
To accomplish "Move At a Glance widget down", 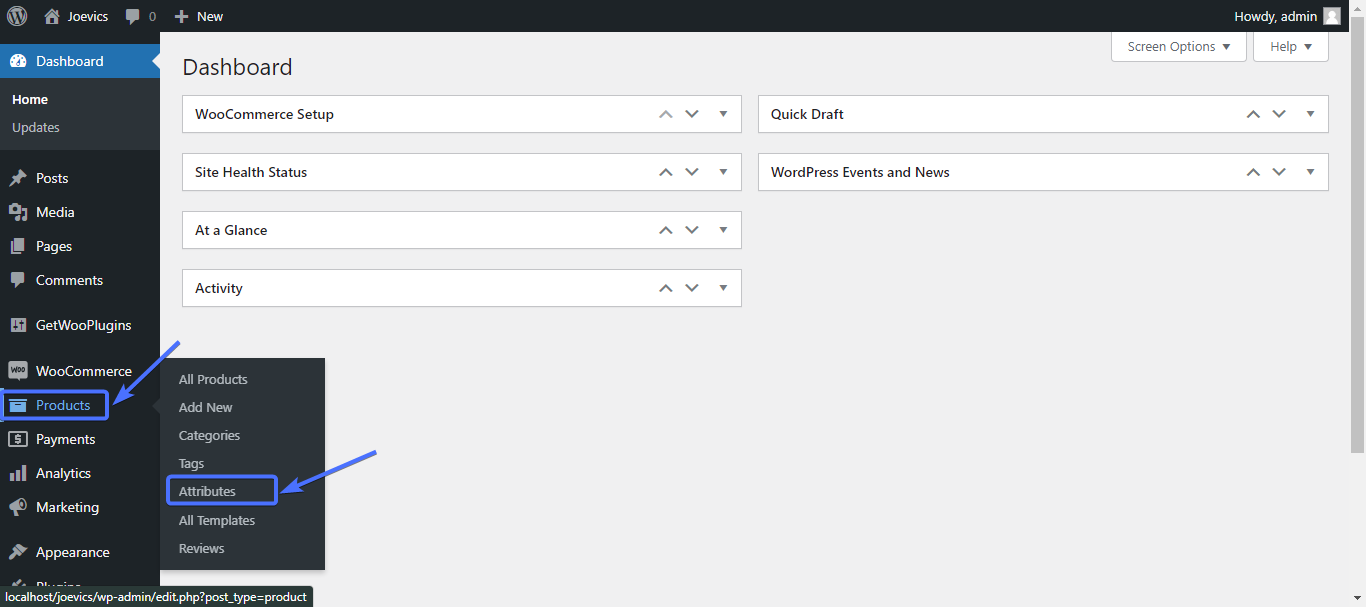I will pos(692,230).
